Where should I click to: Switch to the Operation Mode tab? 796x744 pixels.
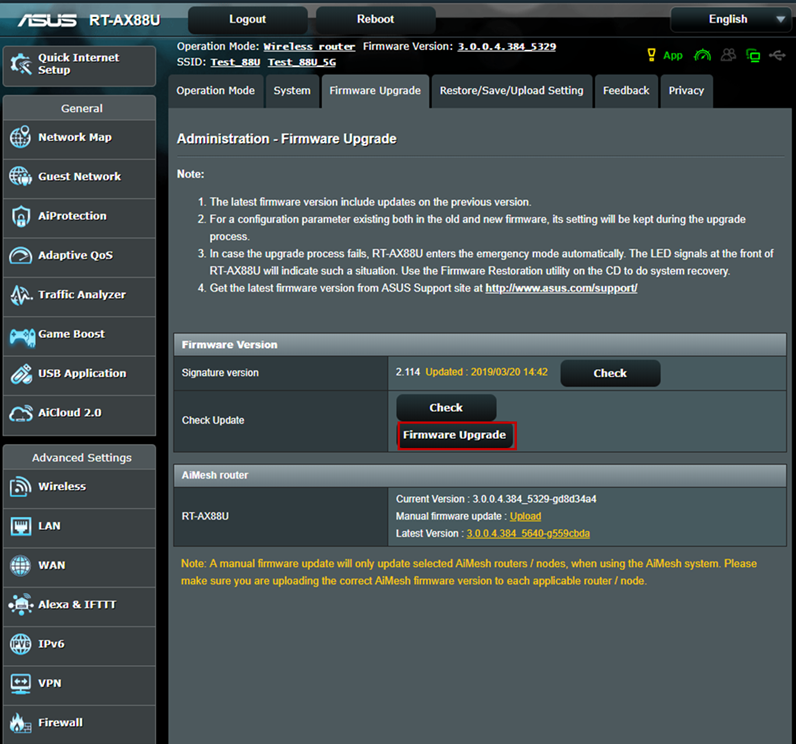tap(216, 91)
